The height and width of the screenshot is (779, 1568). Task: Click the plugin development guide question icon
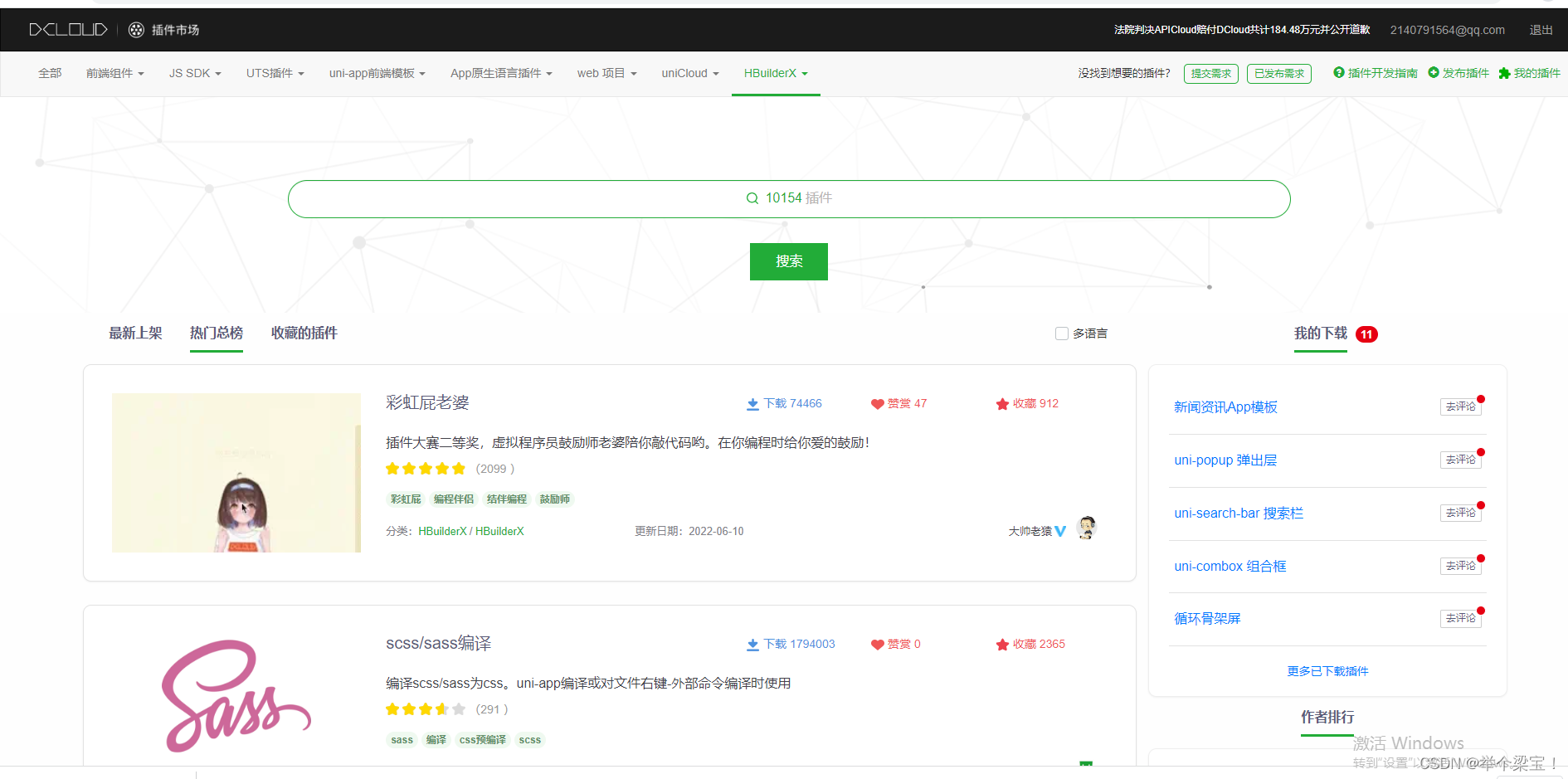[1338, 73]
